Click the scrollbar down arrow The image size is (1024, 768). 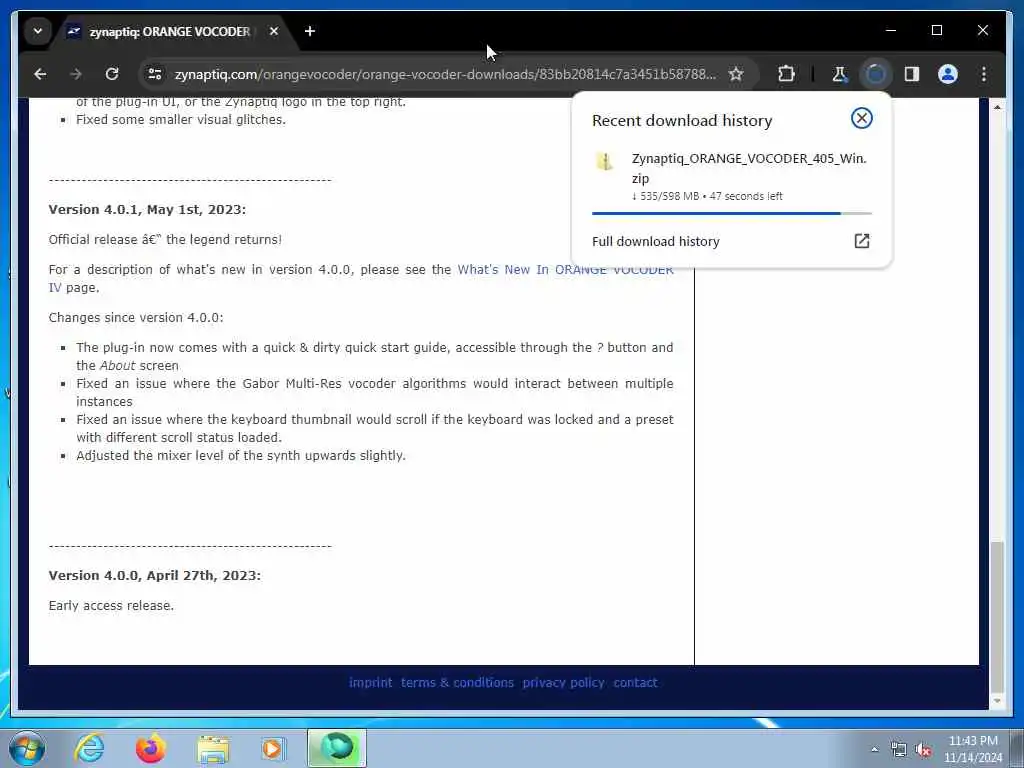tap(997, 701)
